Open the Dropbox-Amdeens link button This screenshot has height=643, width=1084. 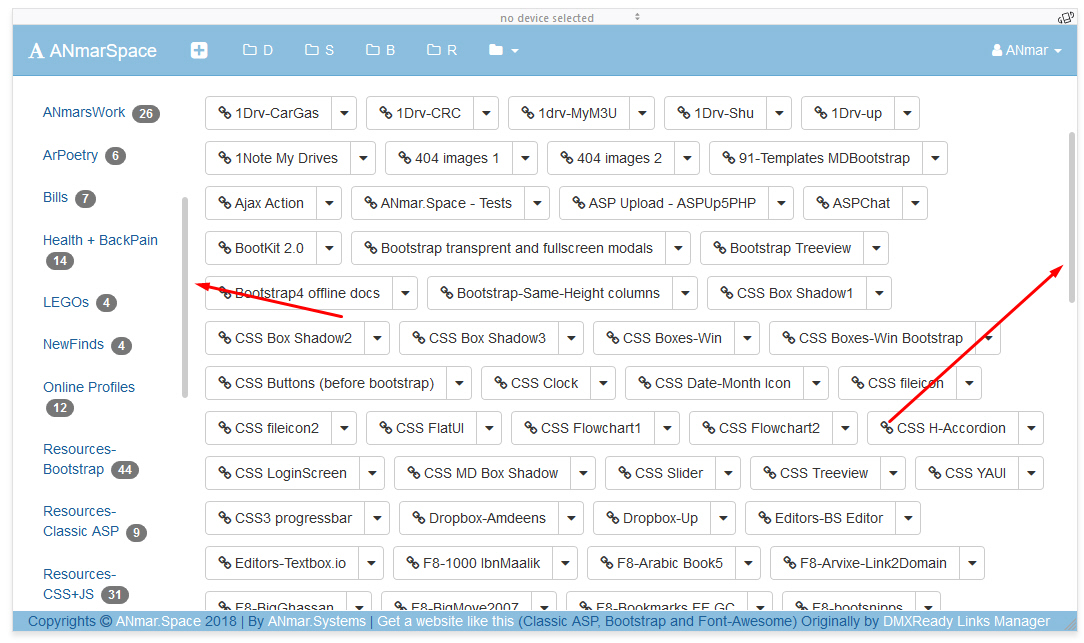(x=478, y=518)
